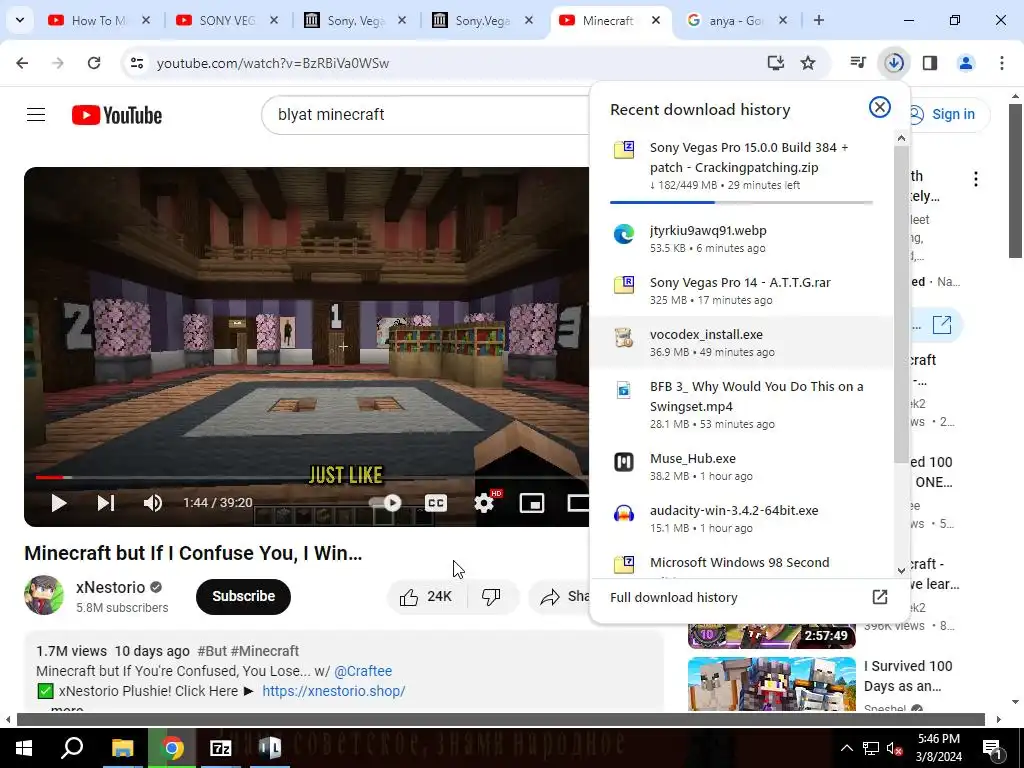Open the I Survived 100 Days thumbnail
The width and height of the screenshot is (1024, 768).
[771, 683]
